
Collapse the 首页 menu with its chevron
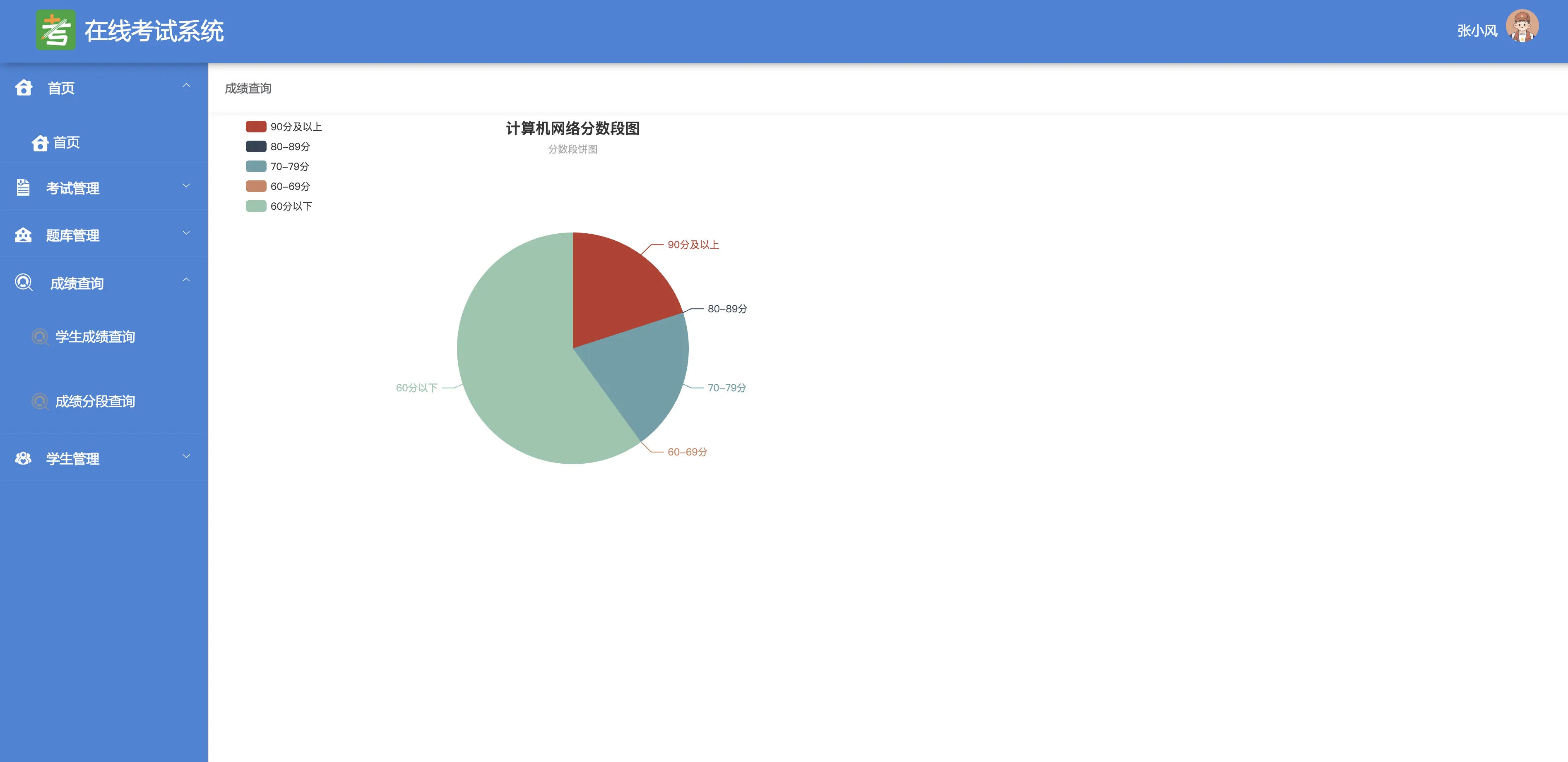(186, 86)
